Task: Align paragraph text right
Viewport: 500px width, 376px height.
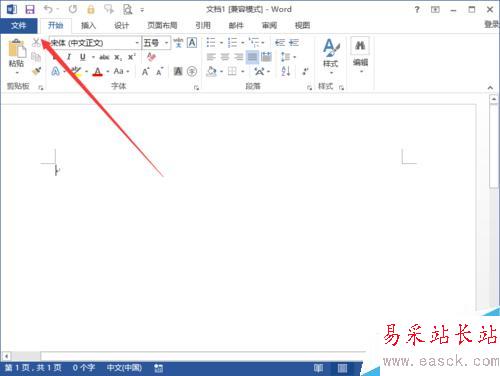Action: pyautogui.click(x=238, y=57)
